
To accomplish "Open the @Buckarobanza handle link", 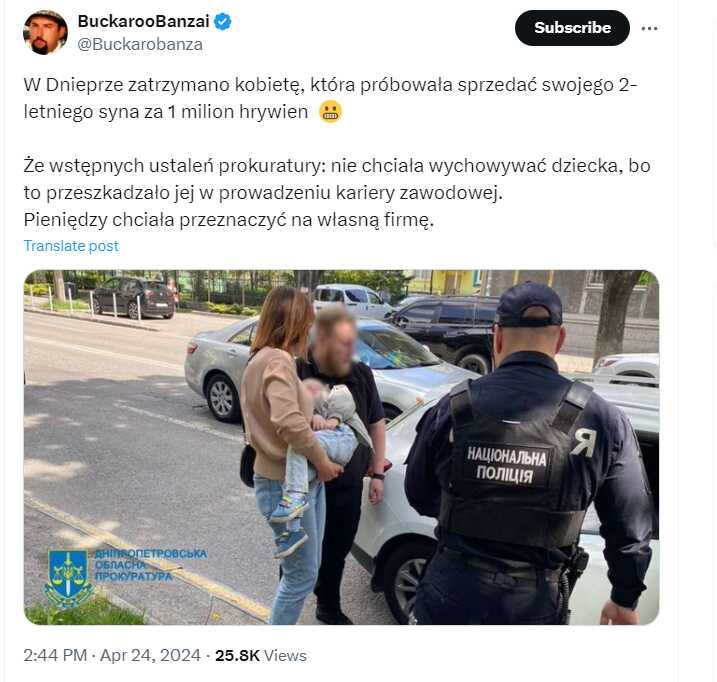I will (x=140, y=44).
